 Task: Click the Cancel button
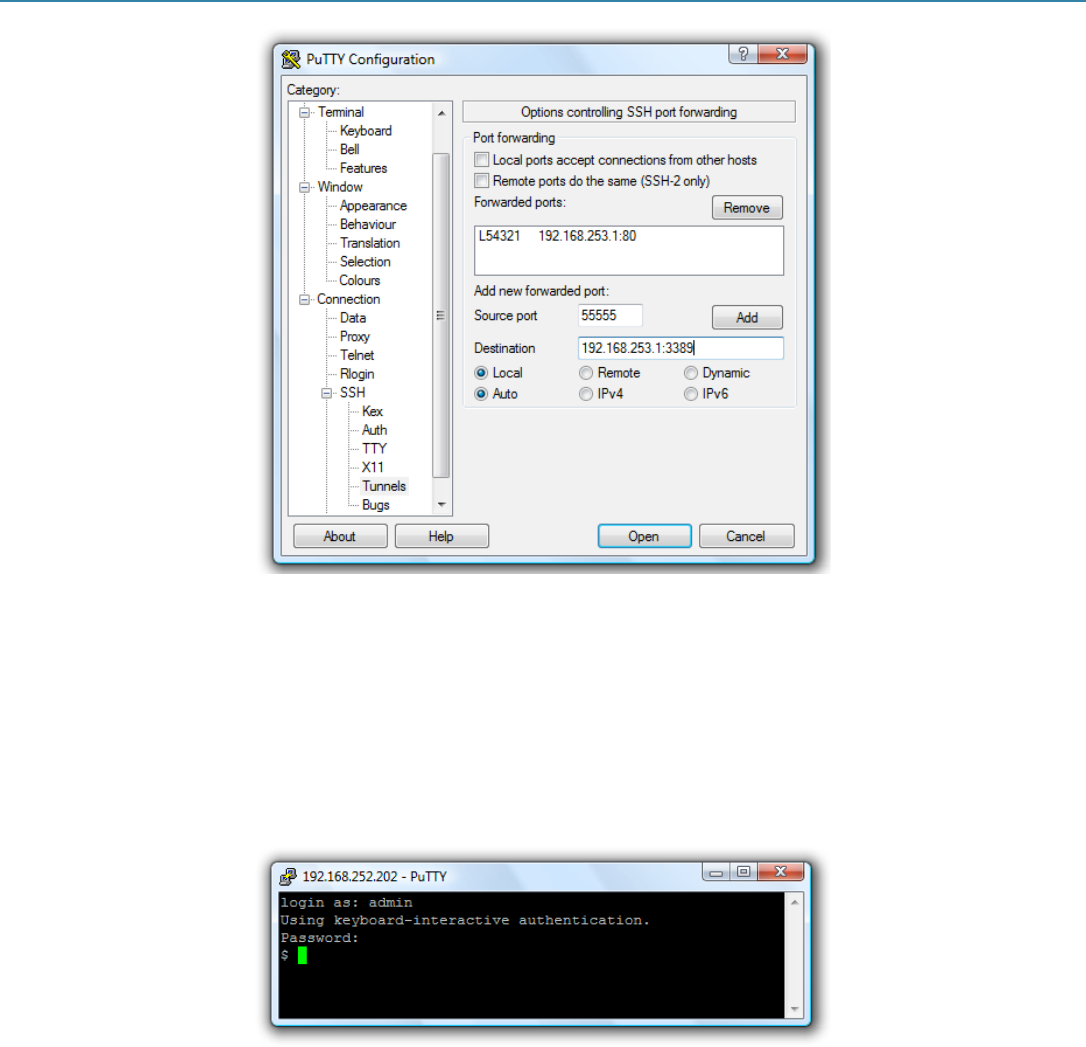point(746,537)
